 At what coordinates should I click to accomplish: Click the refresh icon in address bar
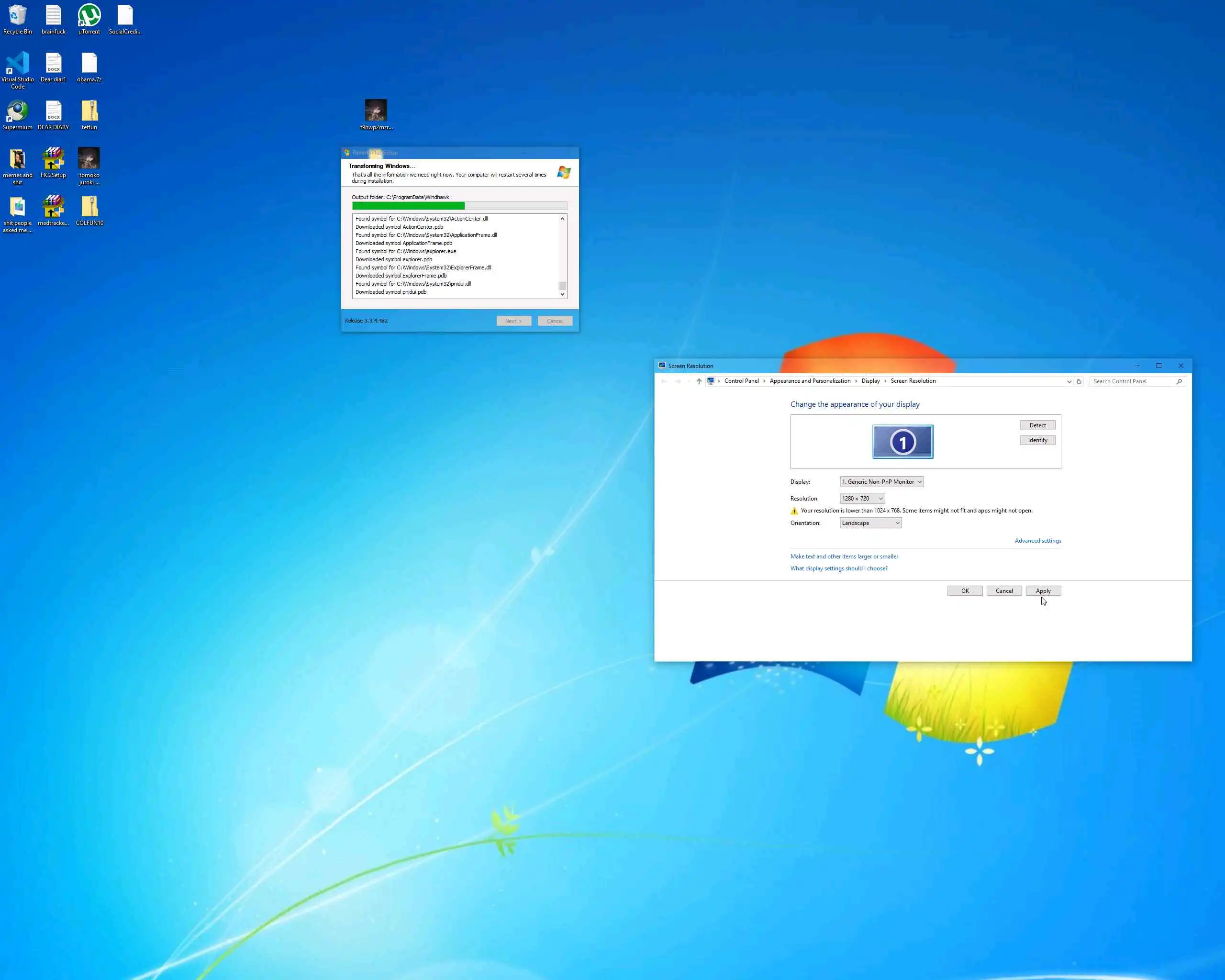1079,381
